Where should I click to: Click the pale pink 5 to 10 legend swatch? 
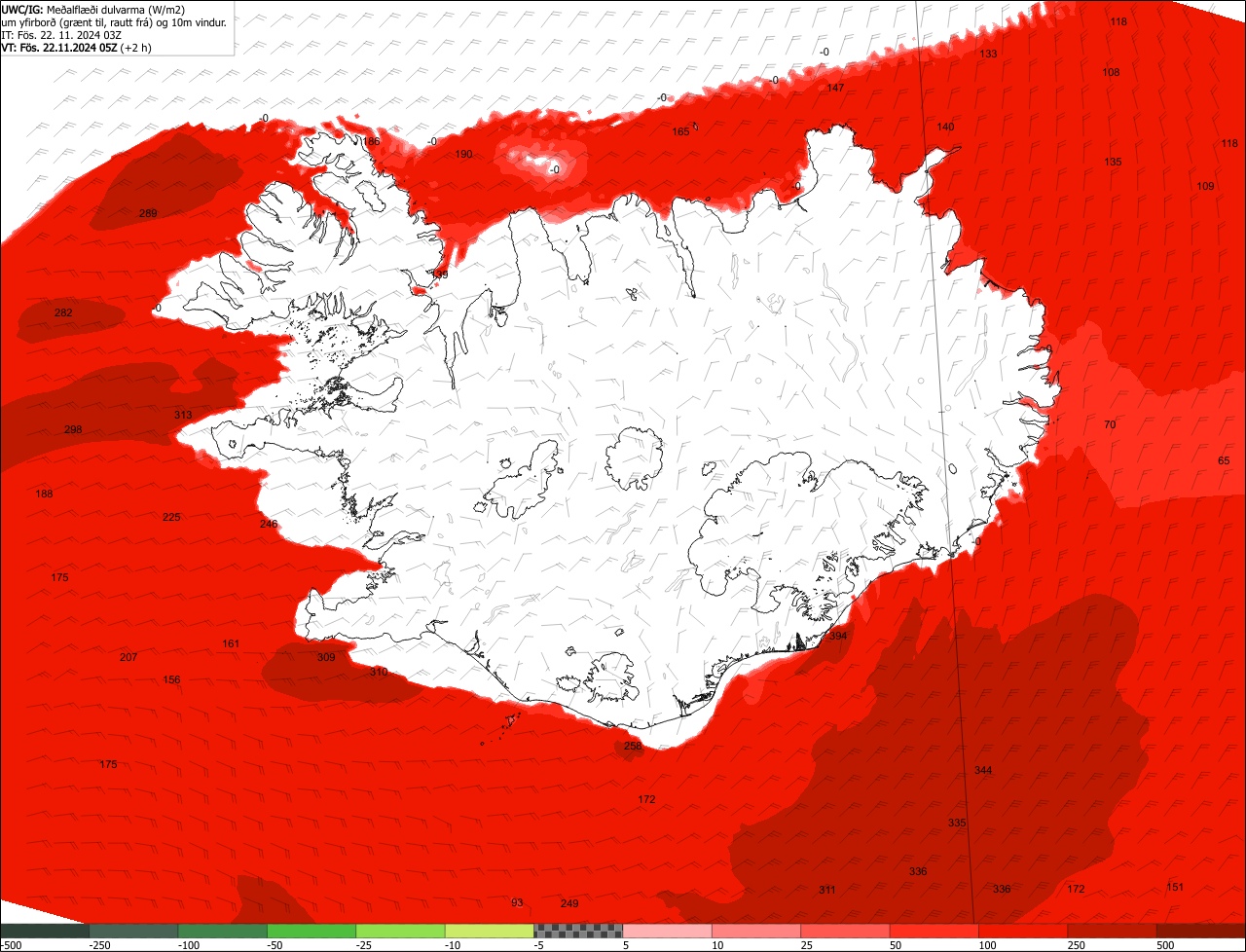click(667, 931)
